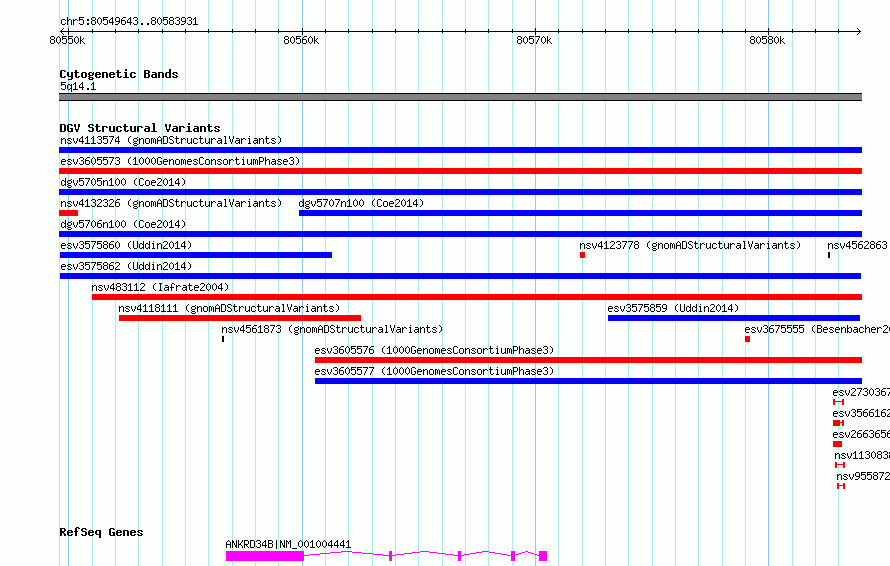The width and height of the screenshot is (890, 566).
Task: Select the esv3575859 (Uddin2014) blue bar
Action: pyautogui.click(x=734, y=318)
